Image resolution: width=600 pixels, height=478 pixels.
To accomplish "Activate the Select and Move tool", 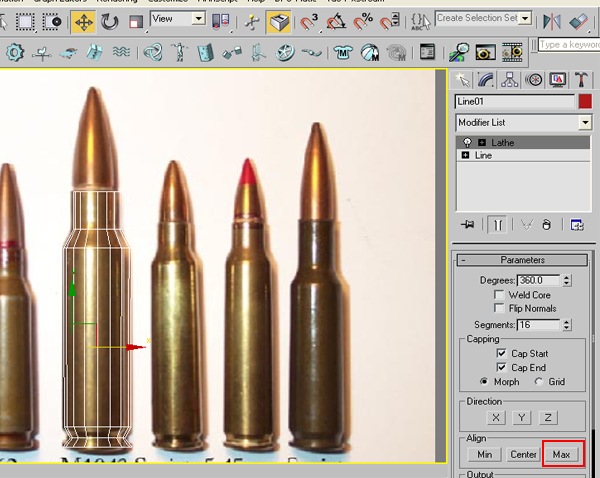I will coord(83,22).
